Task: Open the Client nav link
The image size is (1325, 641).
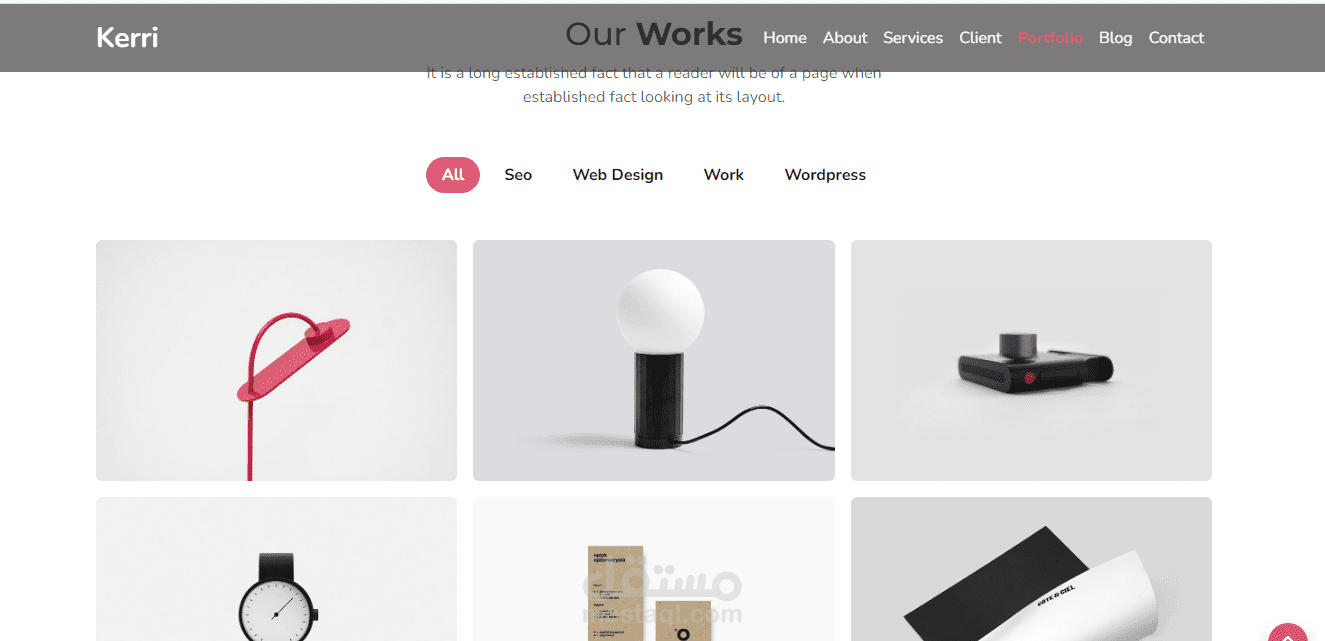Action: (x=980, y=38)
